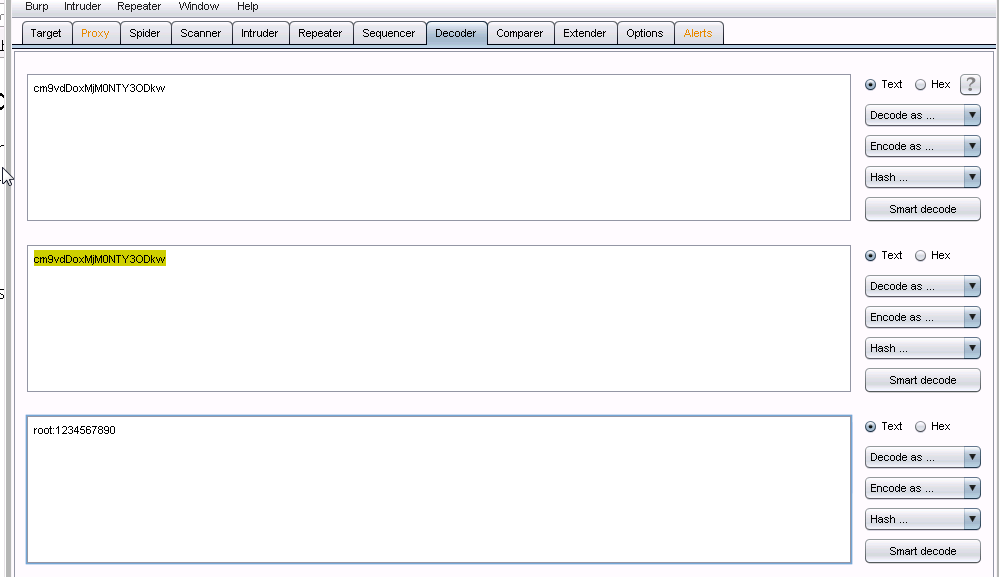Image resolution: width=999 pixels, height=577 pixels.
Task: Click first text area containing cm9vdDoxMjM0NTY3ODkw
Action: pos(439,148)
